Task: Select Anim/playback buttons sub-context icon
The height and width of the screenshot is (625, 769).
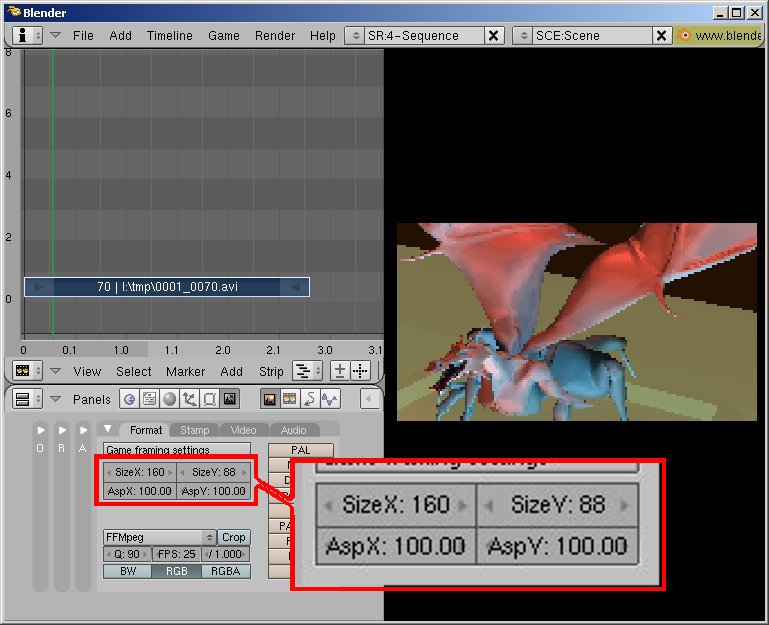Action: (309, 399)
